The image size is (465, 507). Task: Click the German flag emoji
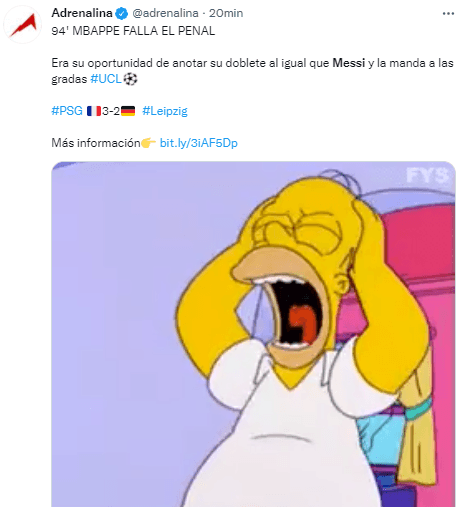pos(128,111)
